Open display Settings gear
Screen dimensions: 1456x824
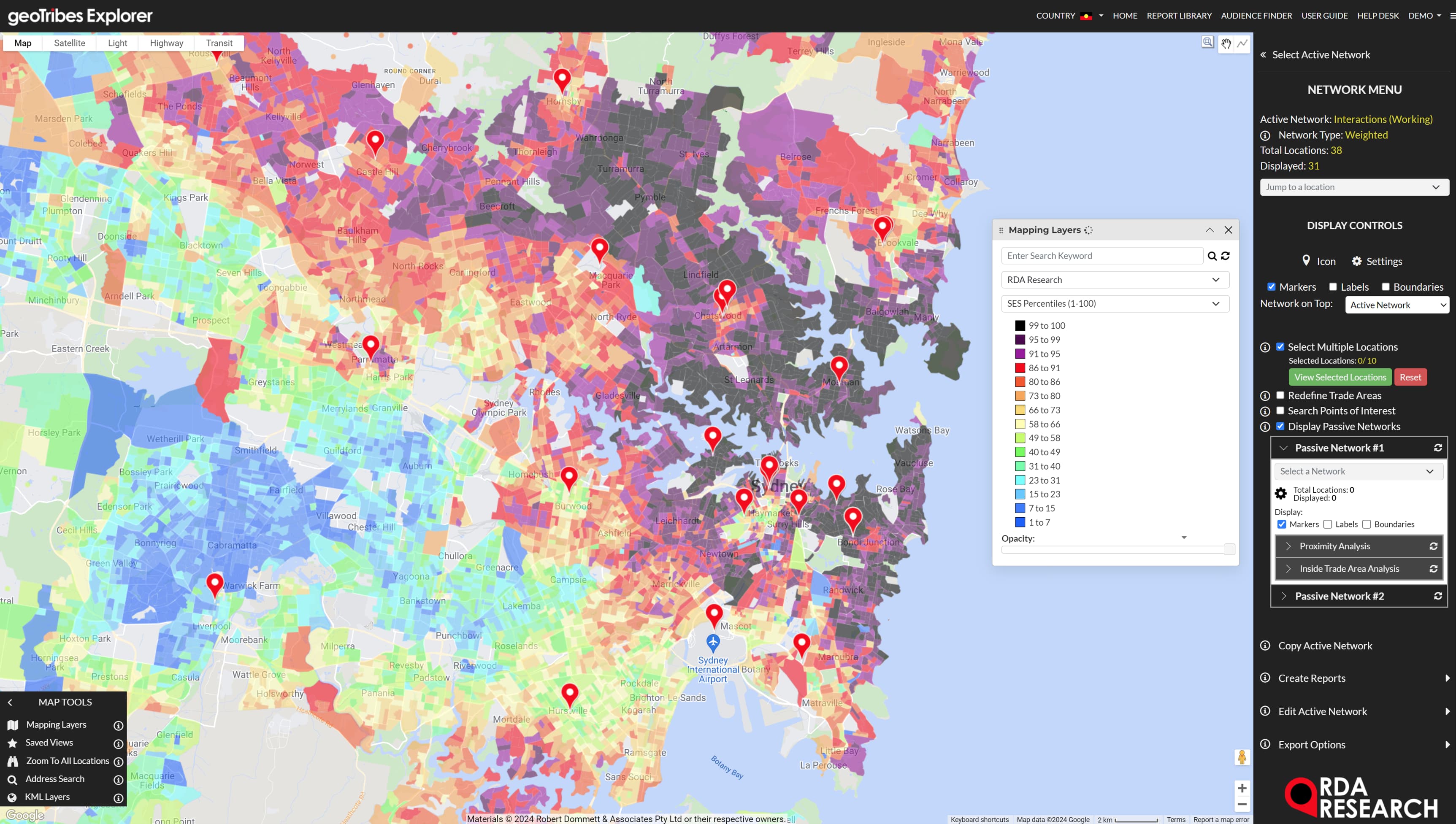(x=1377, y=262)
